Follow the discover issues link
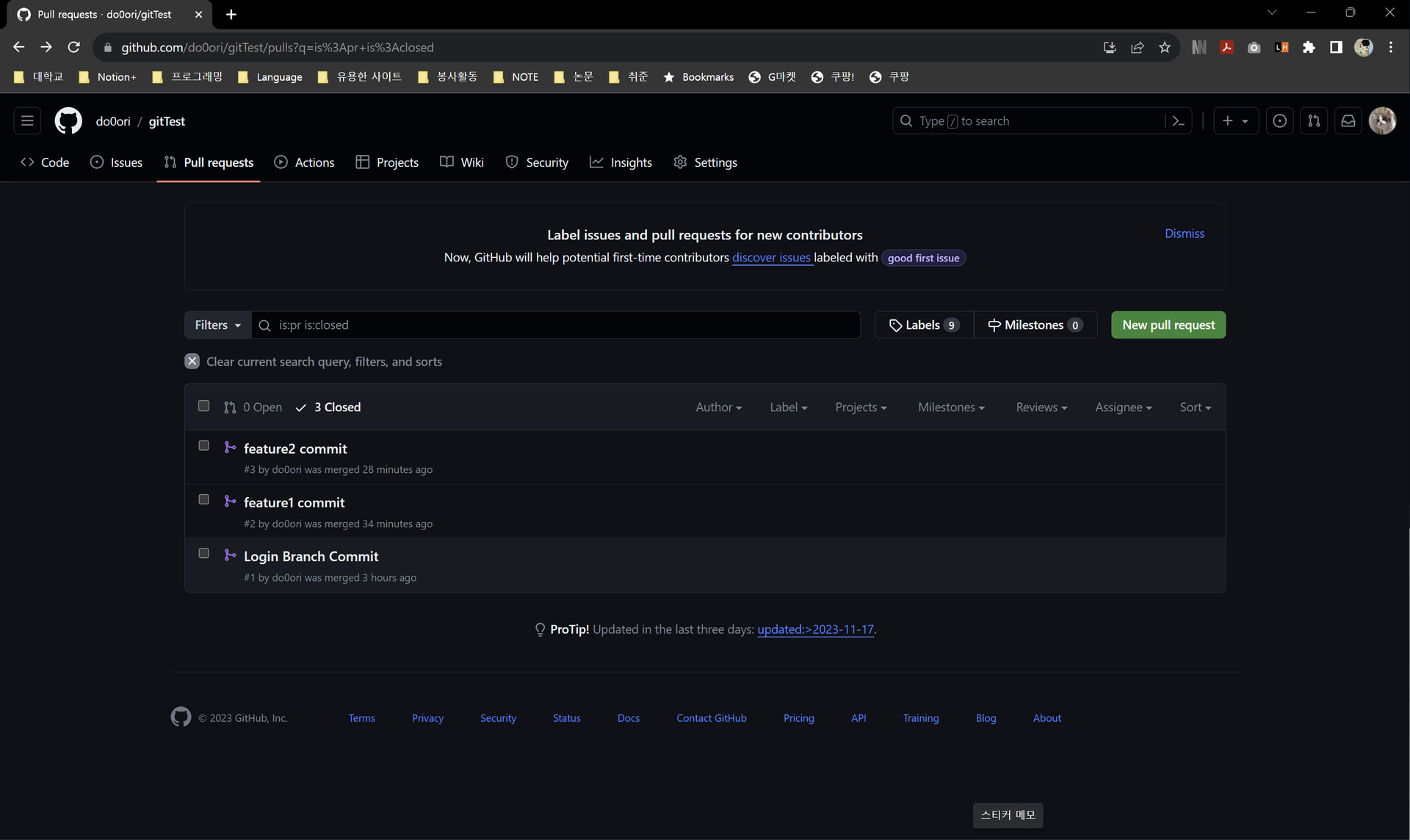This screenshot has height=840, width=1410. [771, 258]
